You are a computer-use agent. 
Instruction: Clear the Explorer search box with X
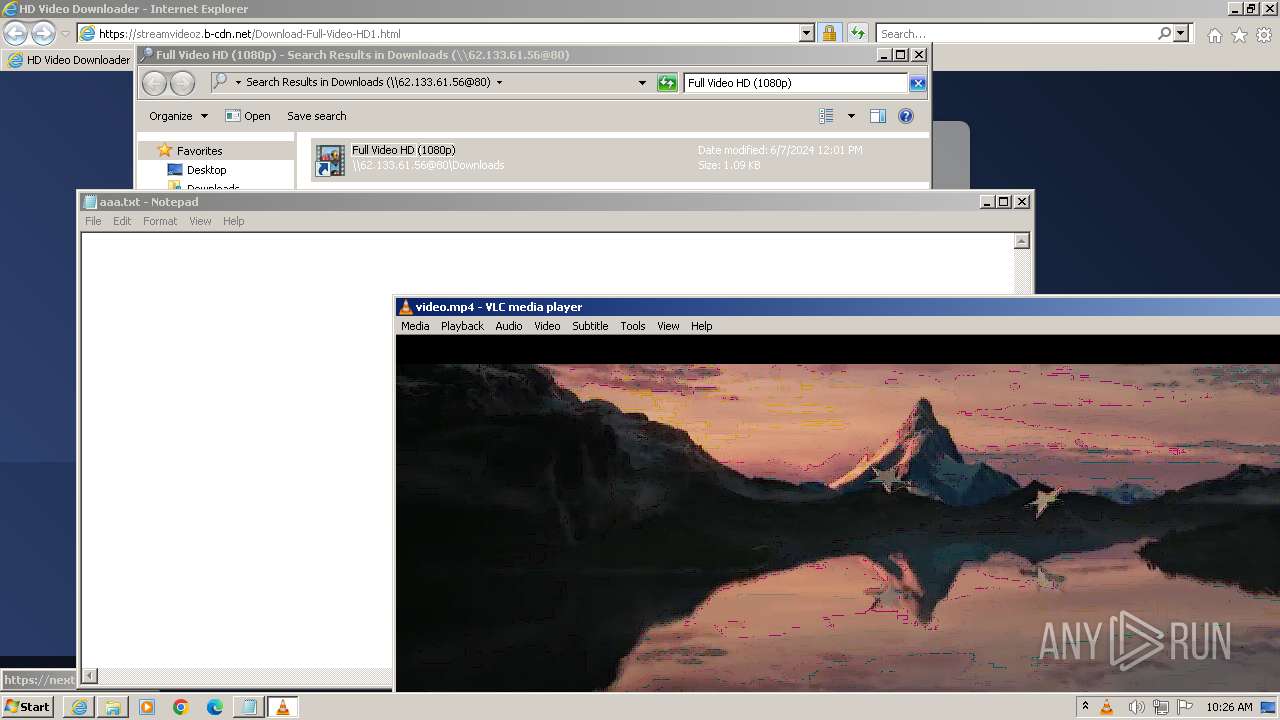[x=917, y=83]
